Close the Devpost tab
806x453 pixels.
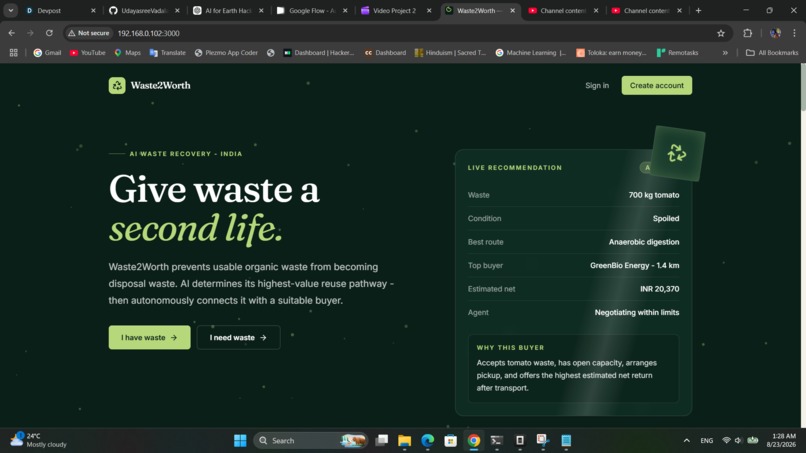coord(93,10)
